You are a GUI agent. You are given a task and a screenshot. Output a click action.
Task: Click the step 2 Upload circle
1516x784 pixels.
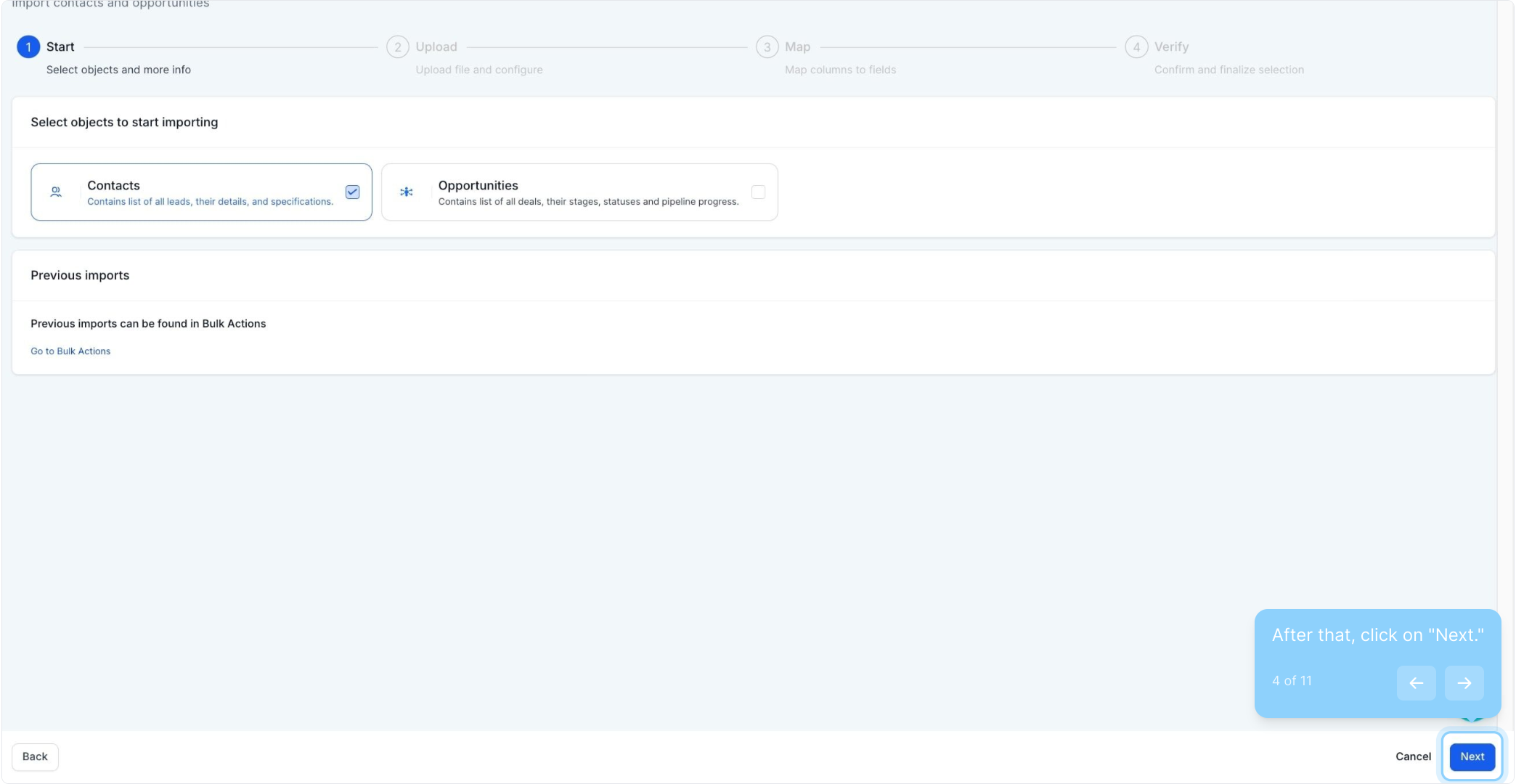coord(397,47)
